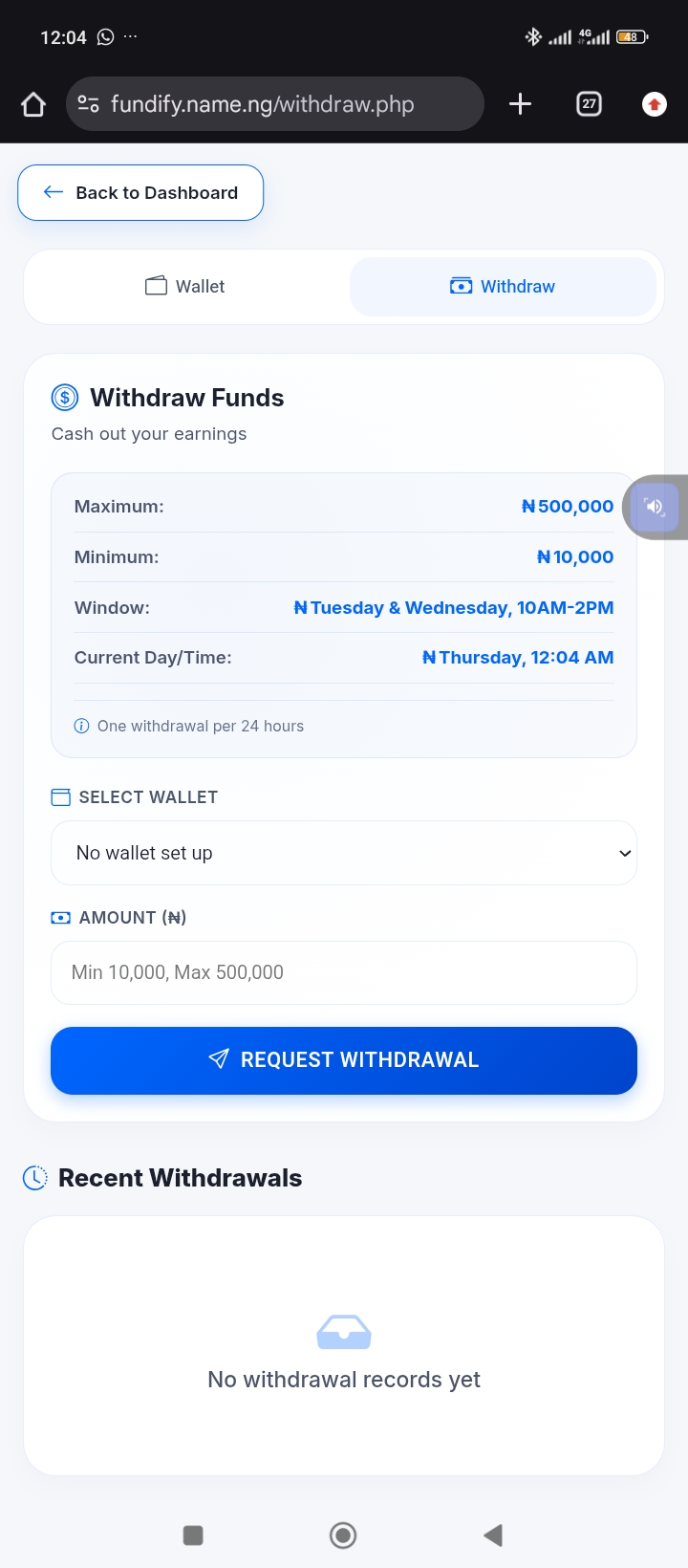Open the site info icon in address bar
688x1568 pixels.
click(x=88, y=104)
